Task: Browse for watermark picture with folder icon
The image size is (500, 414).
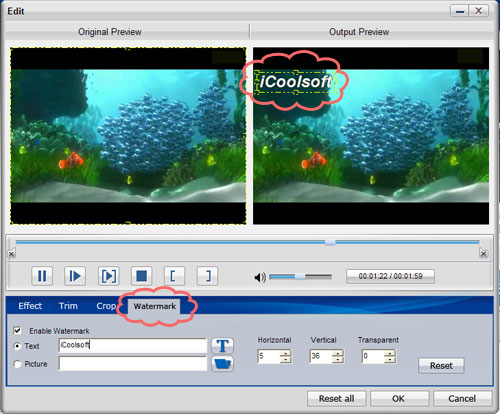Action: 222,364
